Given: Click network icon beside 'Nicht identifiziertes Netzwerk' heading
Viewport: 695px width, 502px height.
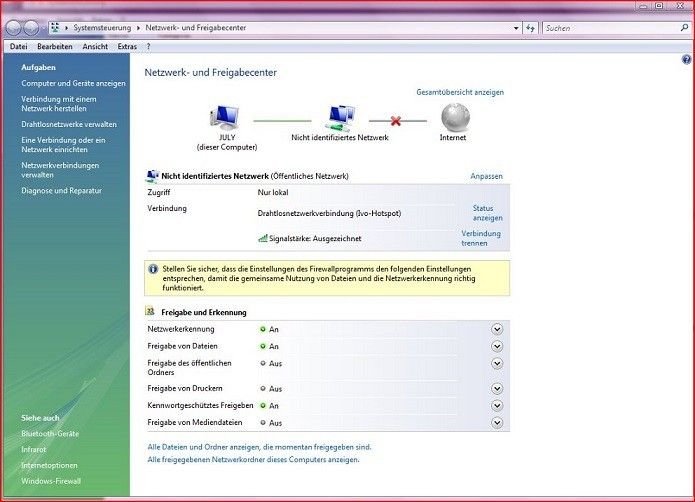Looking at the screenshot, I should tap(152, 176).
